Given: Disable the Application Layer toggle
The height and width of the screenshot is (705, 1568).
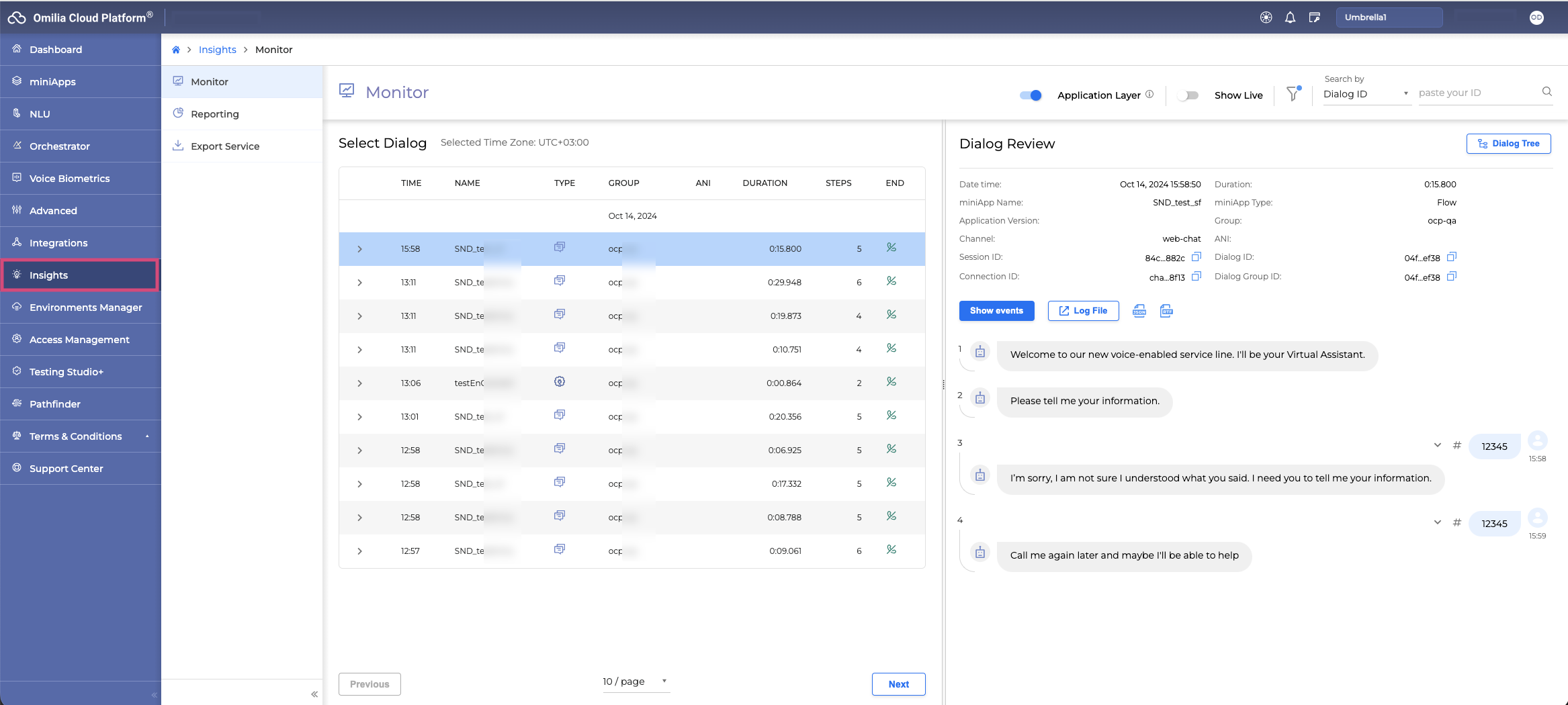Looking at the screenshot, I should 1031,95.
